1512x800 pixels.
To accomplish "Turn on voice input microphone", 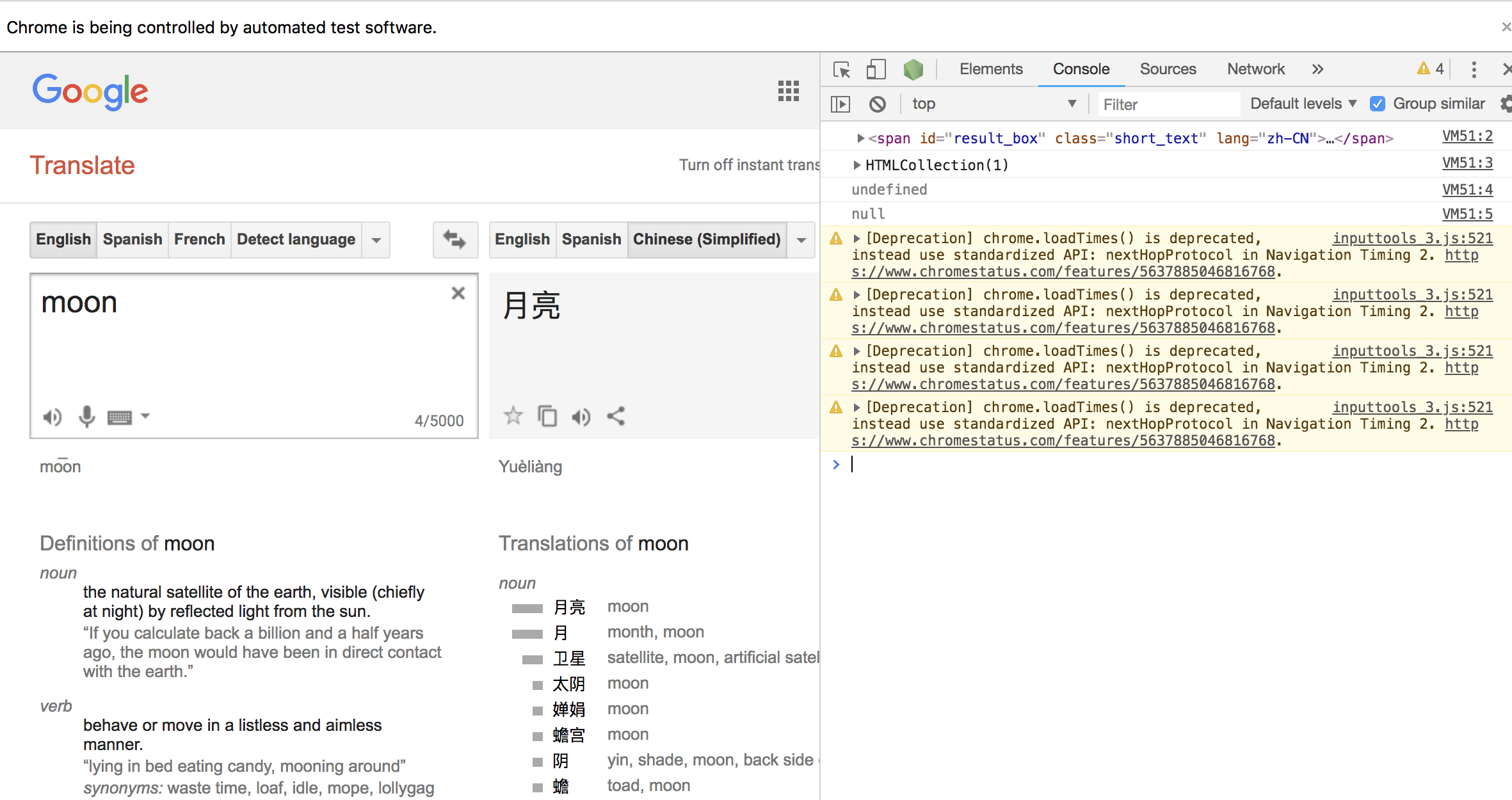I will [x=86, y=417].
